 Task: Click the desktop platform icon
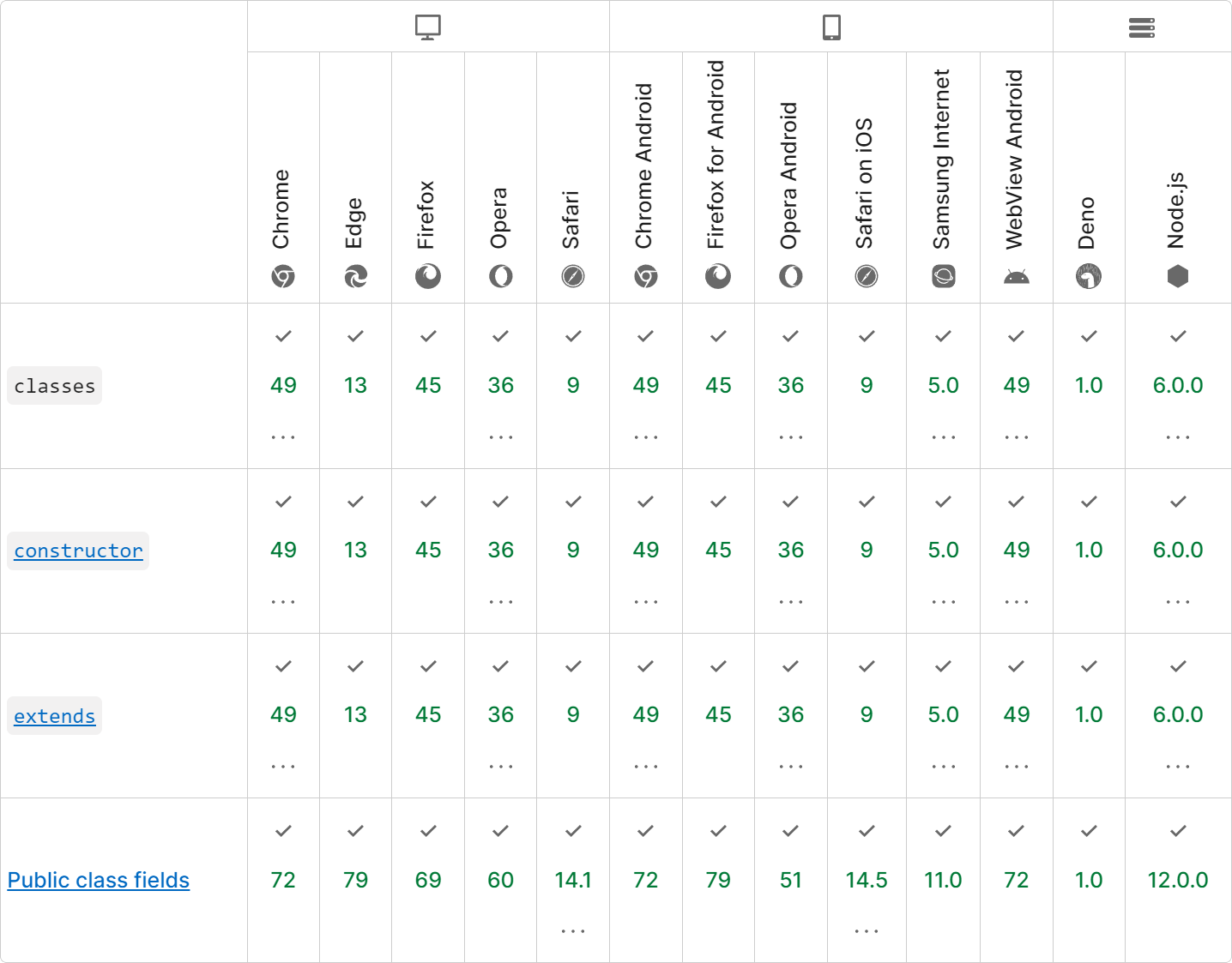point(428,27)
